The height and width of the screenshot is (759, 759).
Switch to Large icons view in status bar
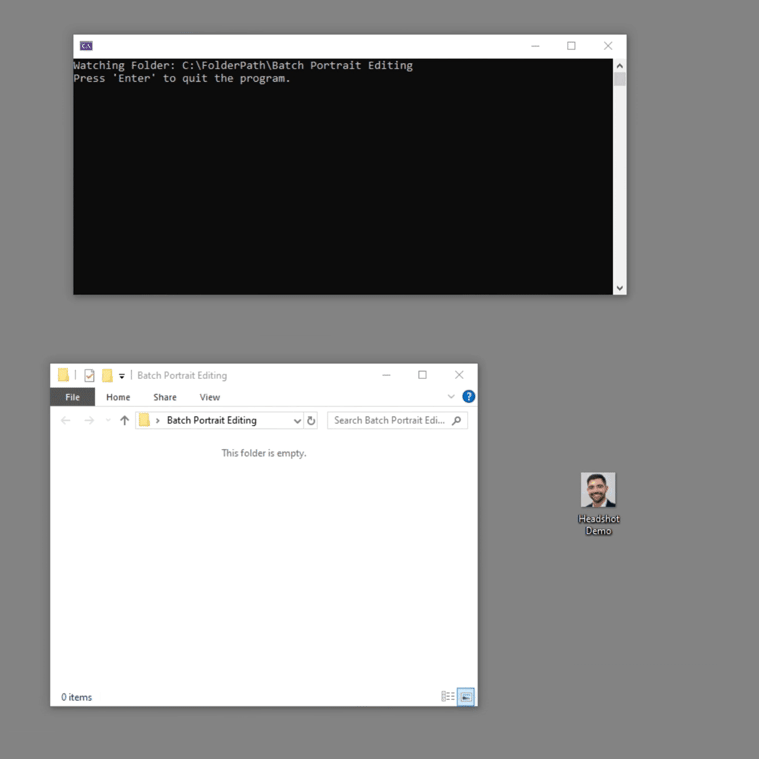click(x=466, y=697)
